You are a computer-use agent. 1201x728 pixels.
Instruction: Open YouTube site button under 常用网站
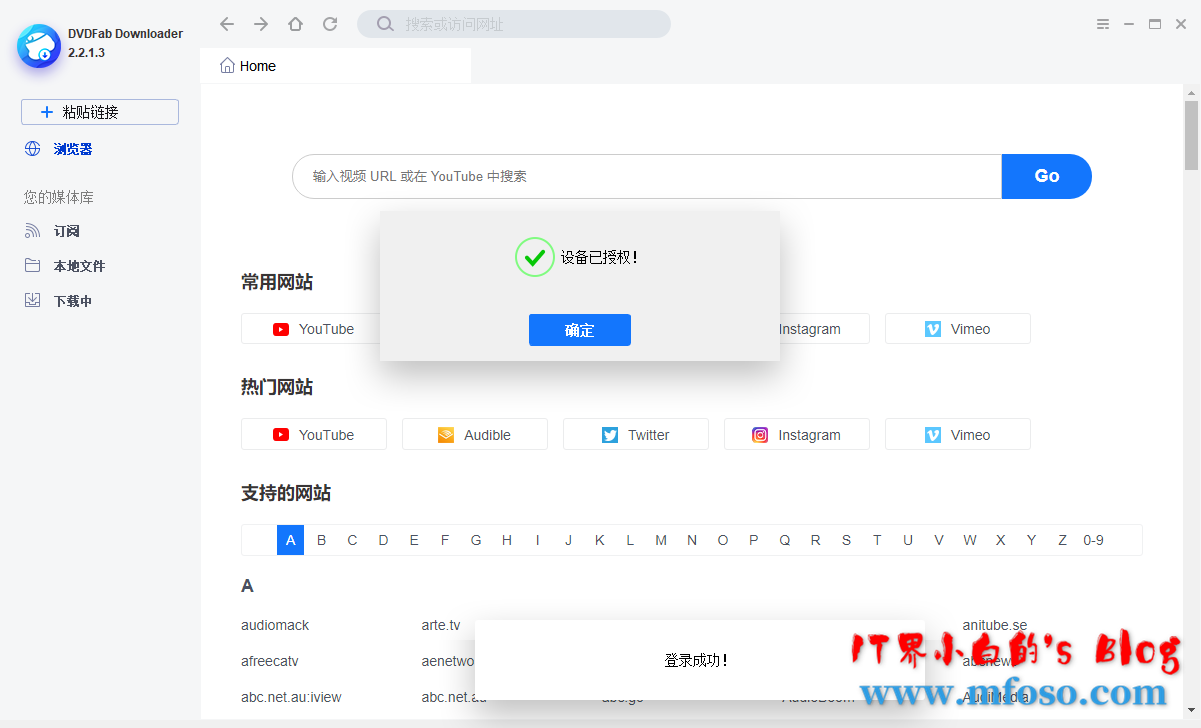311,329
